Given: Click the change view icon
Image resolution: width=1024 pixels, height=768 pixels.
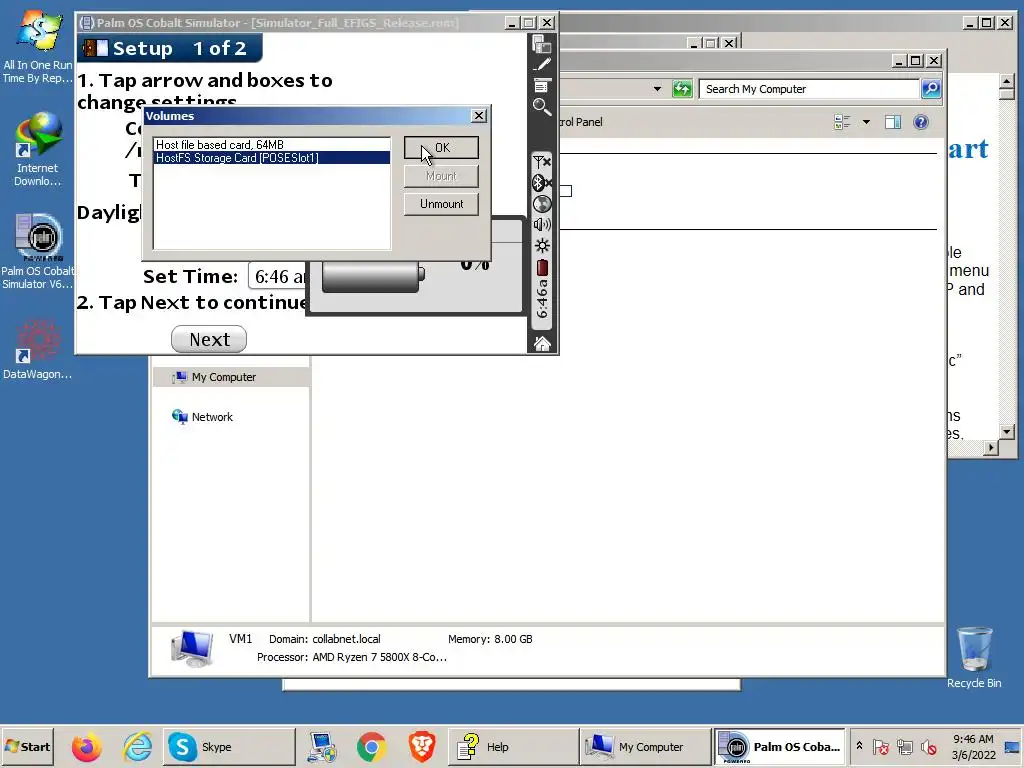Looking at the screenshot, I should point(842,122).
